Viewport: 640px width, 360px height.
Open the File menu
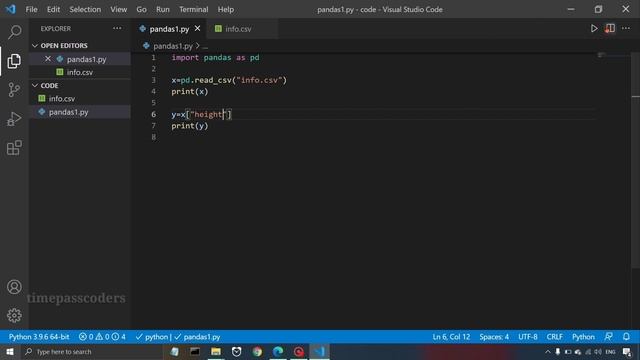coord(31,9)
